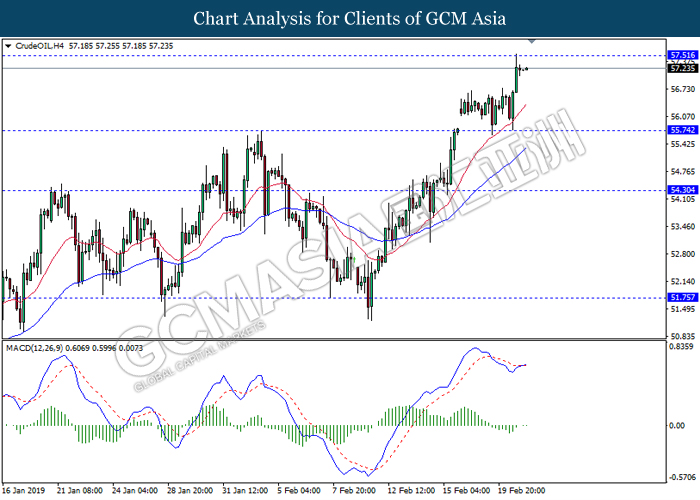Screen dimensions: 700x500
Task: Click the 16 Jan 2019 date label
Action: 24,490
